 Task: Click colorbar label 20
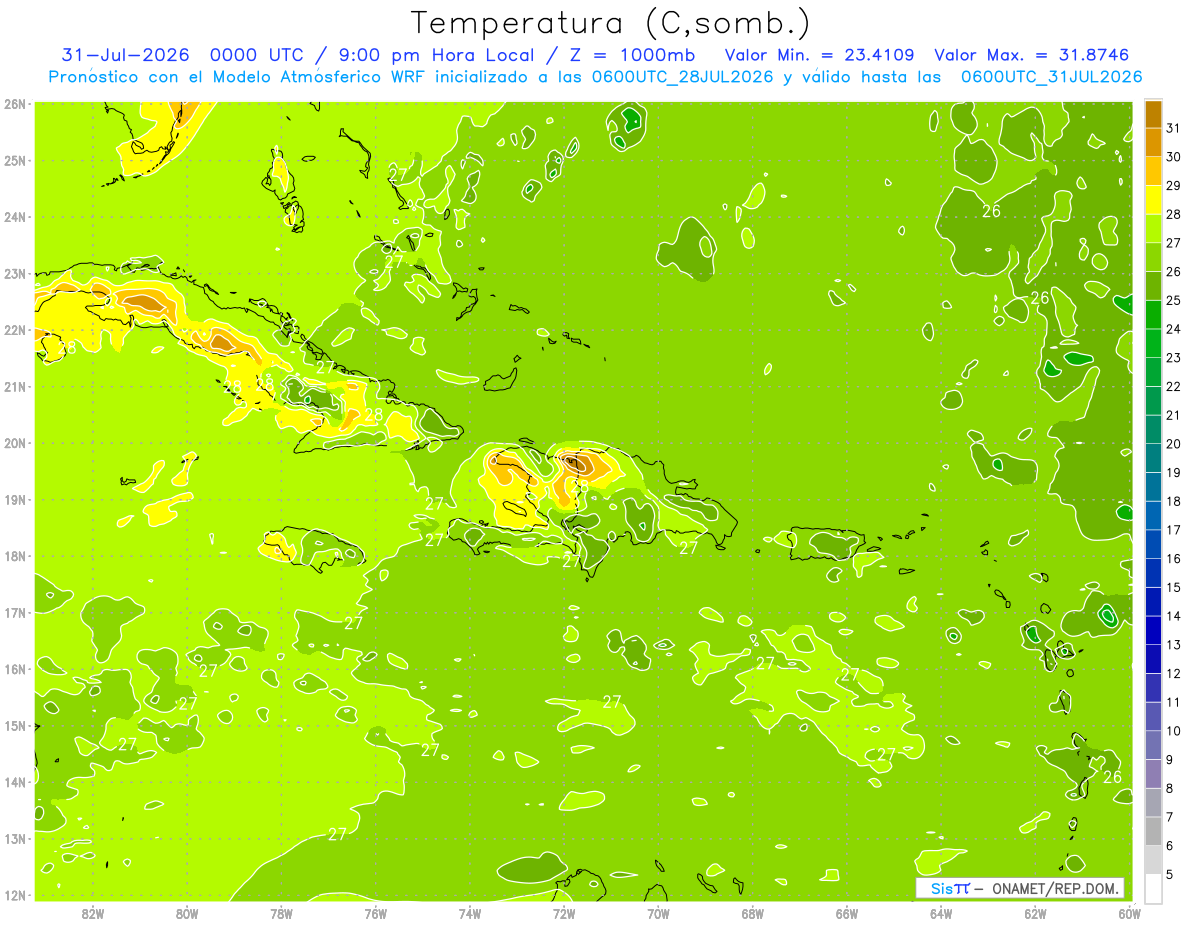[1174, 444]
